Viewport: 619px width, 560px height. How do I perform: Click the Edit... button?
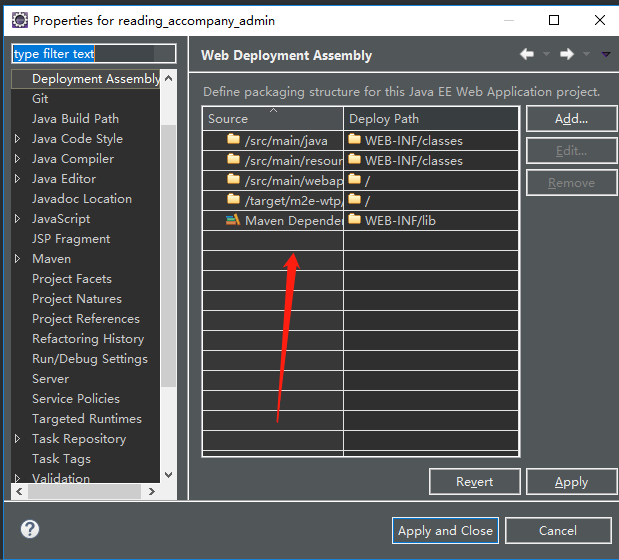pos(571,151)
